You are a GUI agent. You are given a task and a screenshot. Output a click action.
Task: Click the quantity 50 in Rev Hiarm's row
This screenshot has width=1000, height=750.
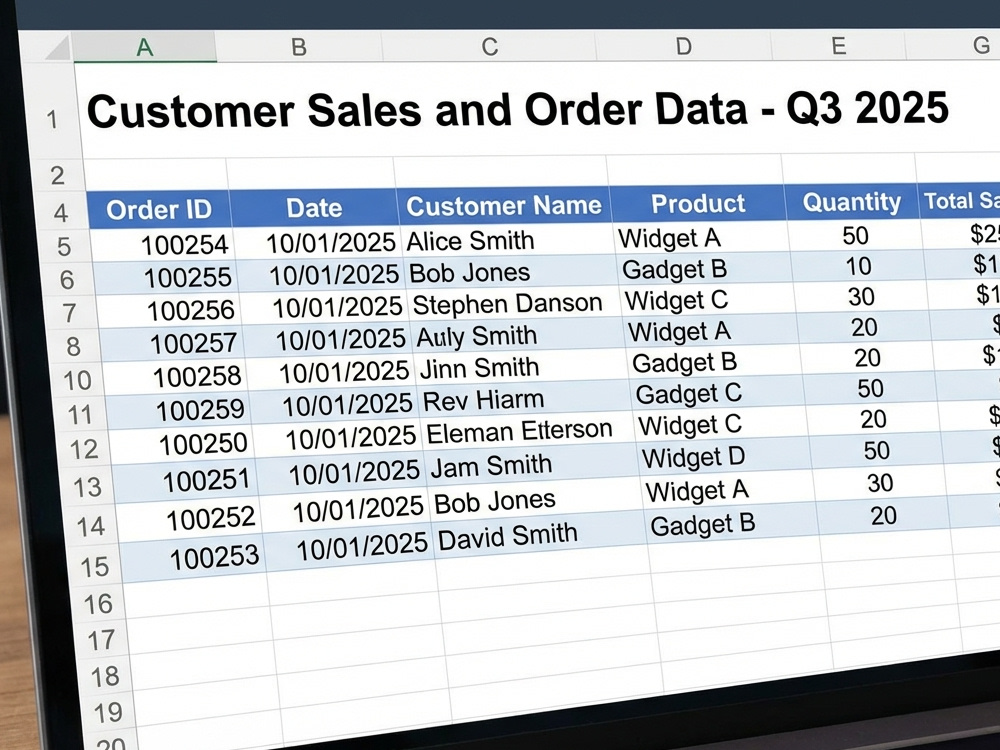871,388
